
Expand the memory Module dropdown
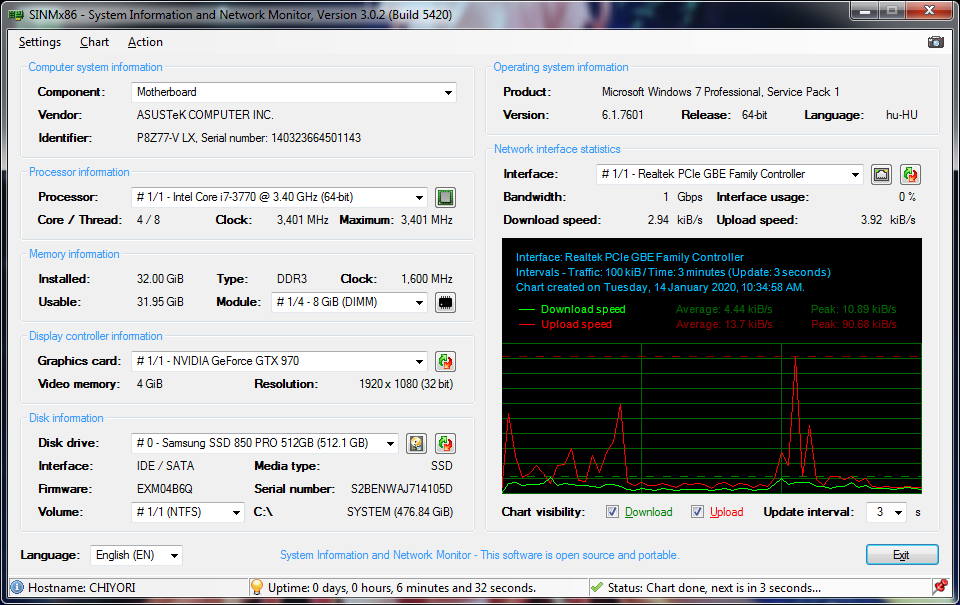click(x=350, y=302)
